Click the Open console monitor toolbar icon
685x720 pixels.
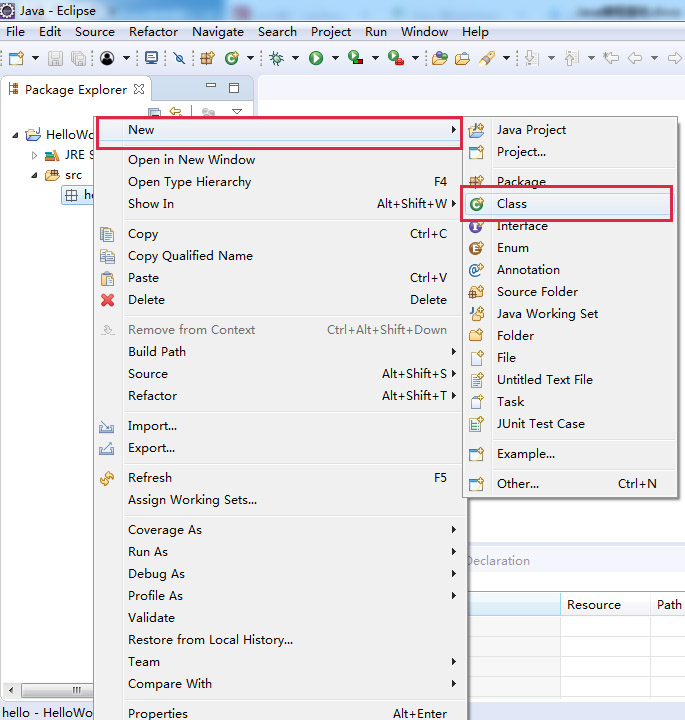point(151,58)
